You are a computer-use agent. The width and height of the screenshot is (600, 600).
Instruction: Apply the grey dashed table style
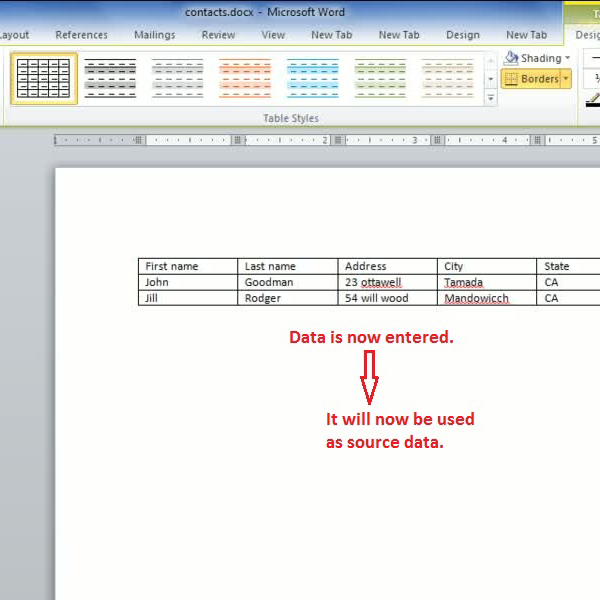point(177,79)
